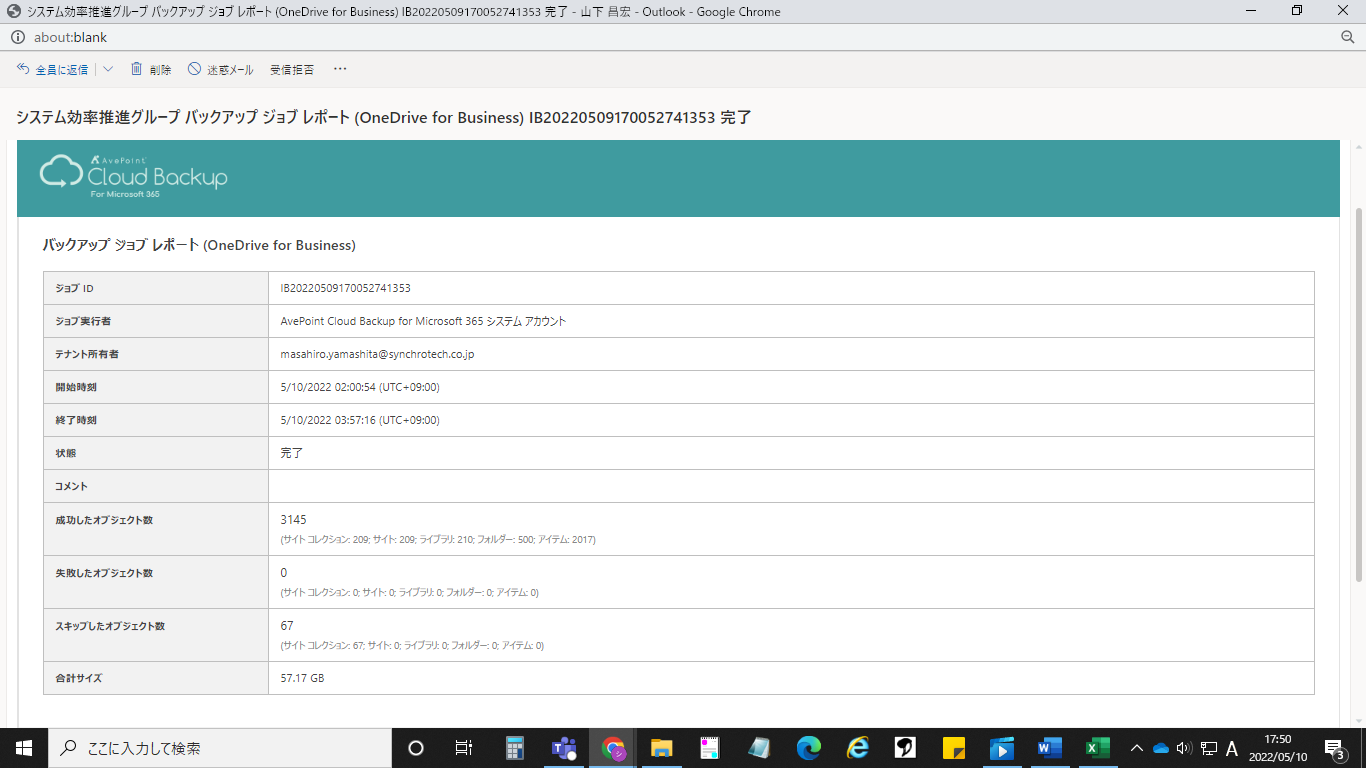Click the OneDrive cloud tray icon
The image size is (1366, 768).
click(x=1161, y=748)
